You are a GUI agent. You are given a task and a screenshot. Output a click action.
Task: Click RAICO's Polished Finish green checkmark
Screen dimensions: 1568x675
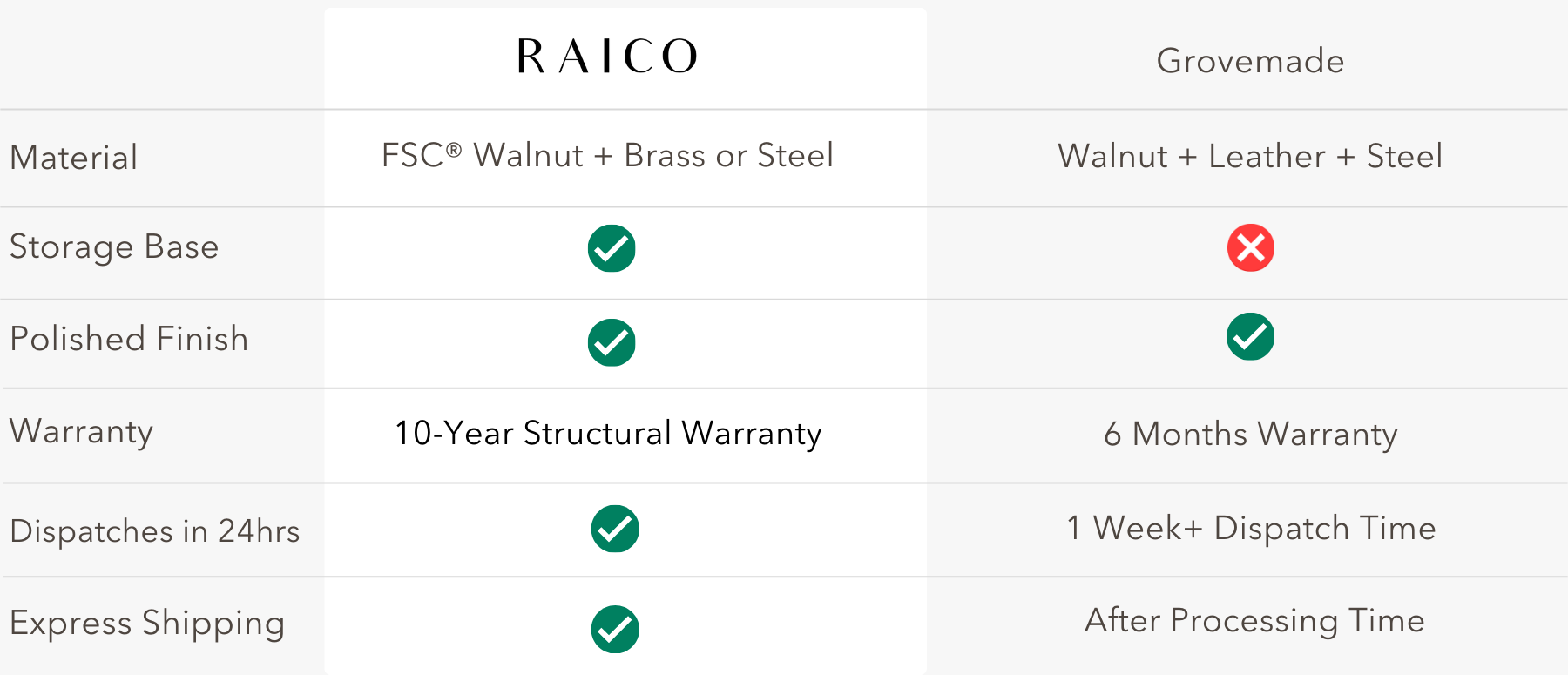click(x=612, y=342)
